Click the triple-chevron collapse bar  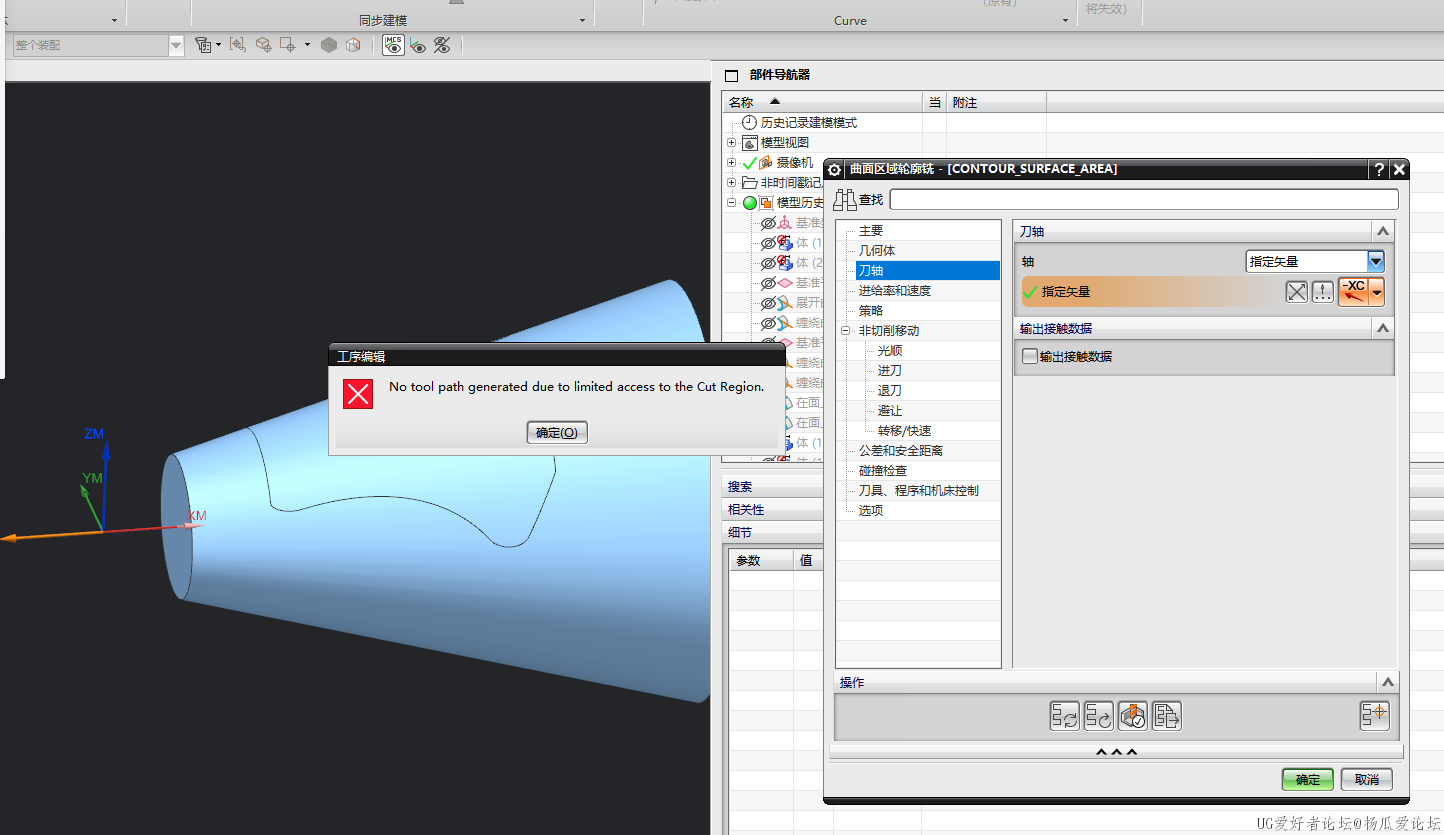point(1116,752)
